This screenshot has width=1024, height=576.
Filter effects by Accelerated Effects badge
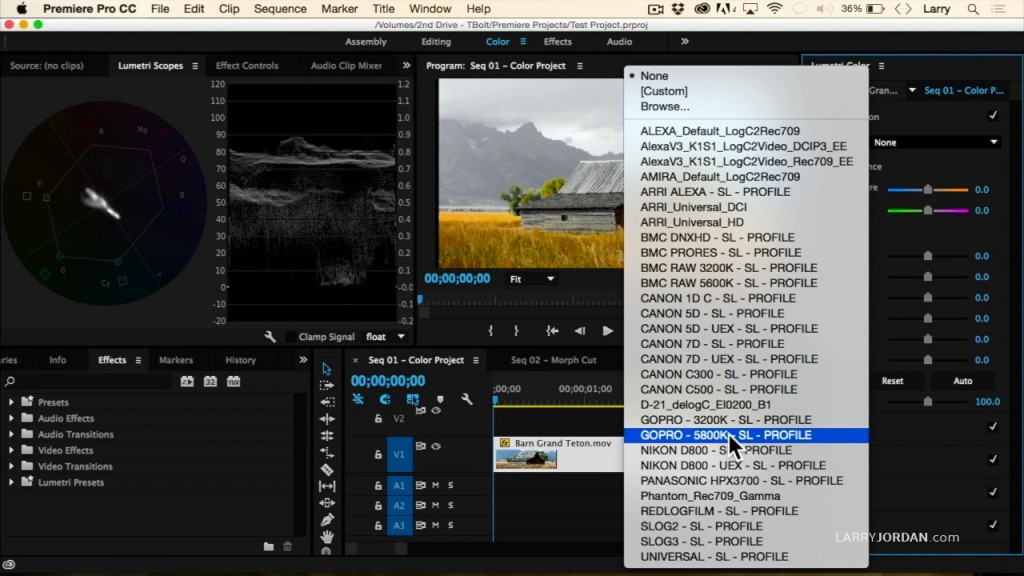click(x=187, y=381)
